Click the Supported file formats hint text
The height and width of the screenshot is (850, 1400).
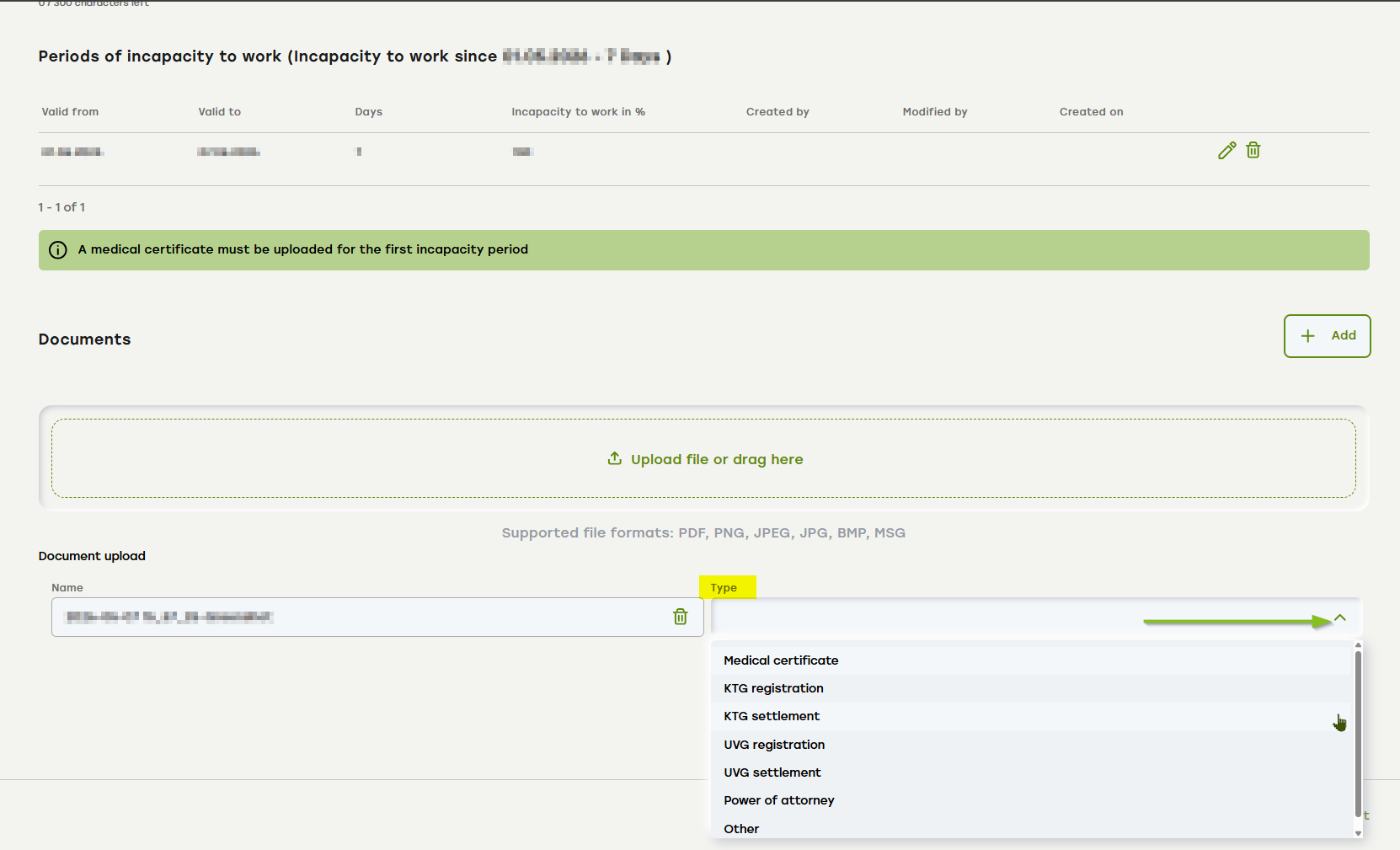tap(703, 532)
